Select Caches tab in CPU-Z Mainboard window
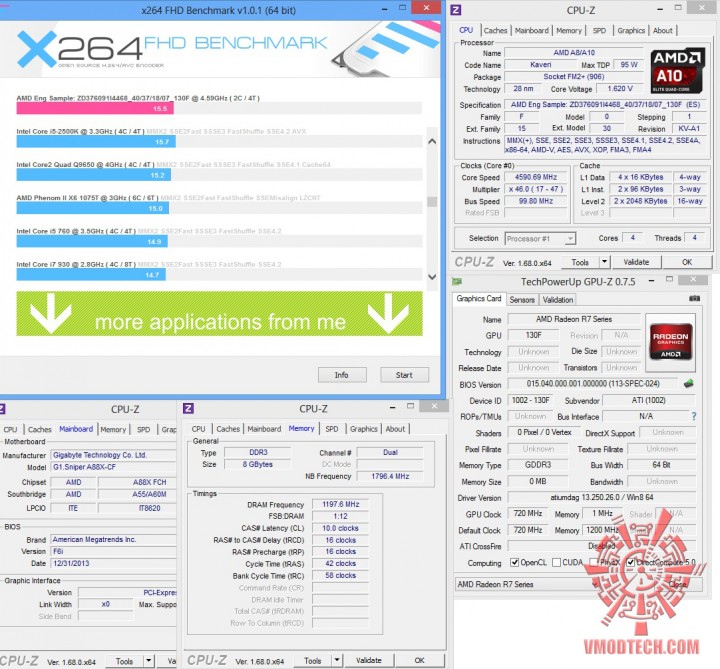This screenshot has width=720, height=669. [39, 429]
